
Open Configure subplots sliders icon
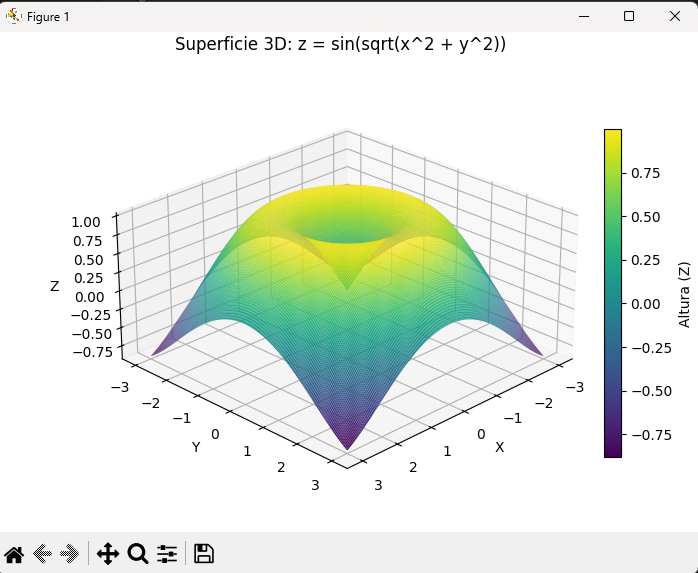(167, 553)
